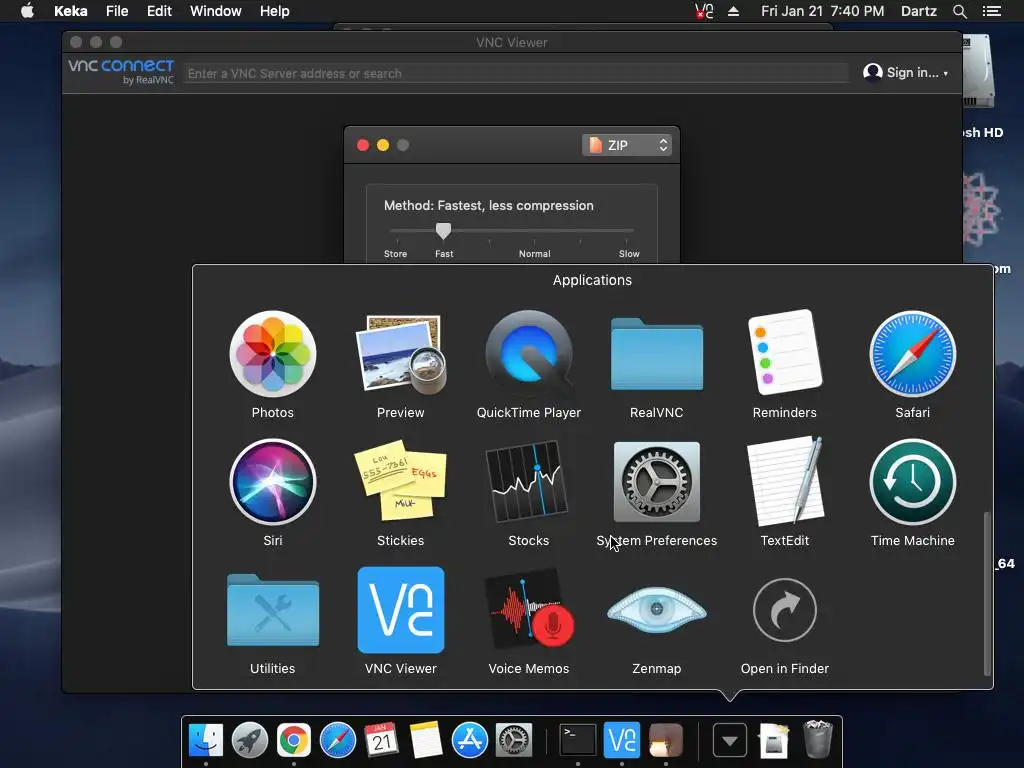Open the Window menu
Screen dimensions: 1024x768
216,11
